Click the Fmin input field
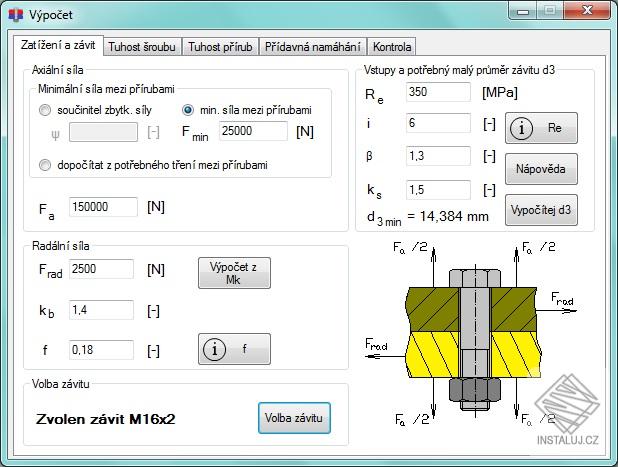The width and height of the screenshot is (618, 467). click(x=253, y=131)
